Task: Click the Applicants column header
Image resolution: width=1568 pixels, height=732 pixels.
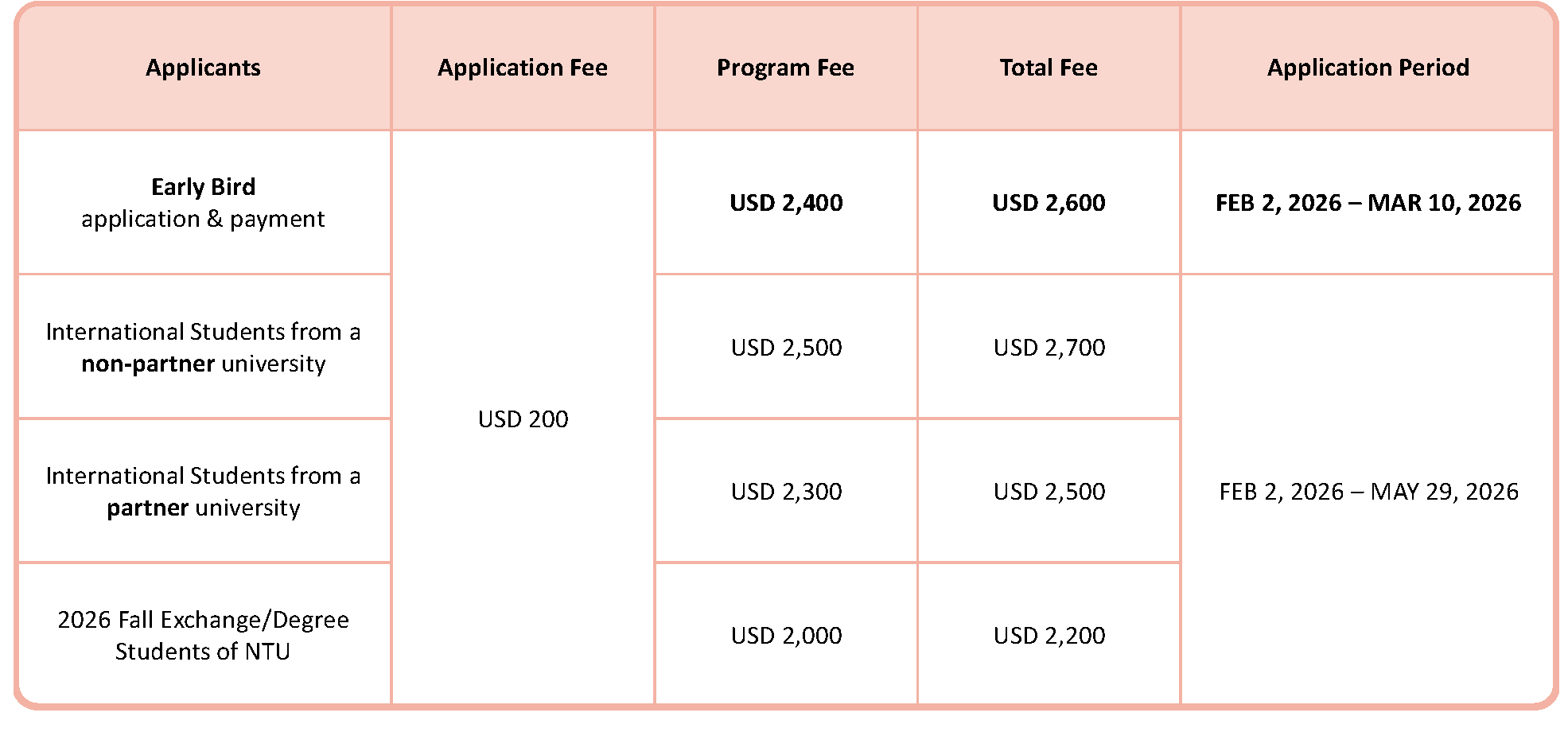Action: tap(203, 68)
